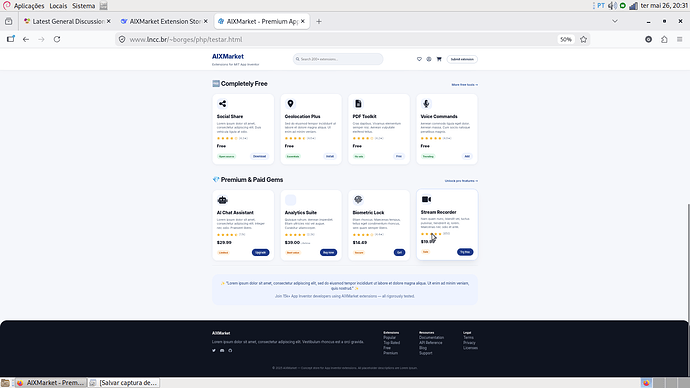690x388 pixels.
Task: Click the Analytics Suite card icon
Action: [x=290, y=200]
